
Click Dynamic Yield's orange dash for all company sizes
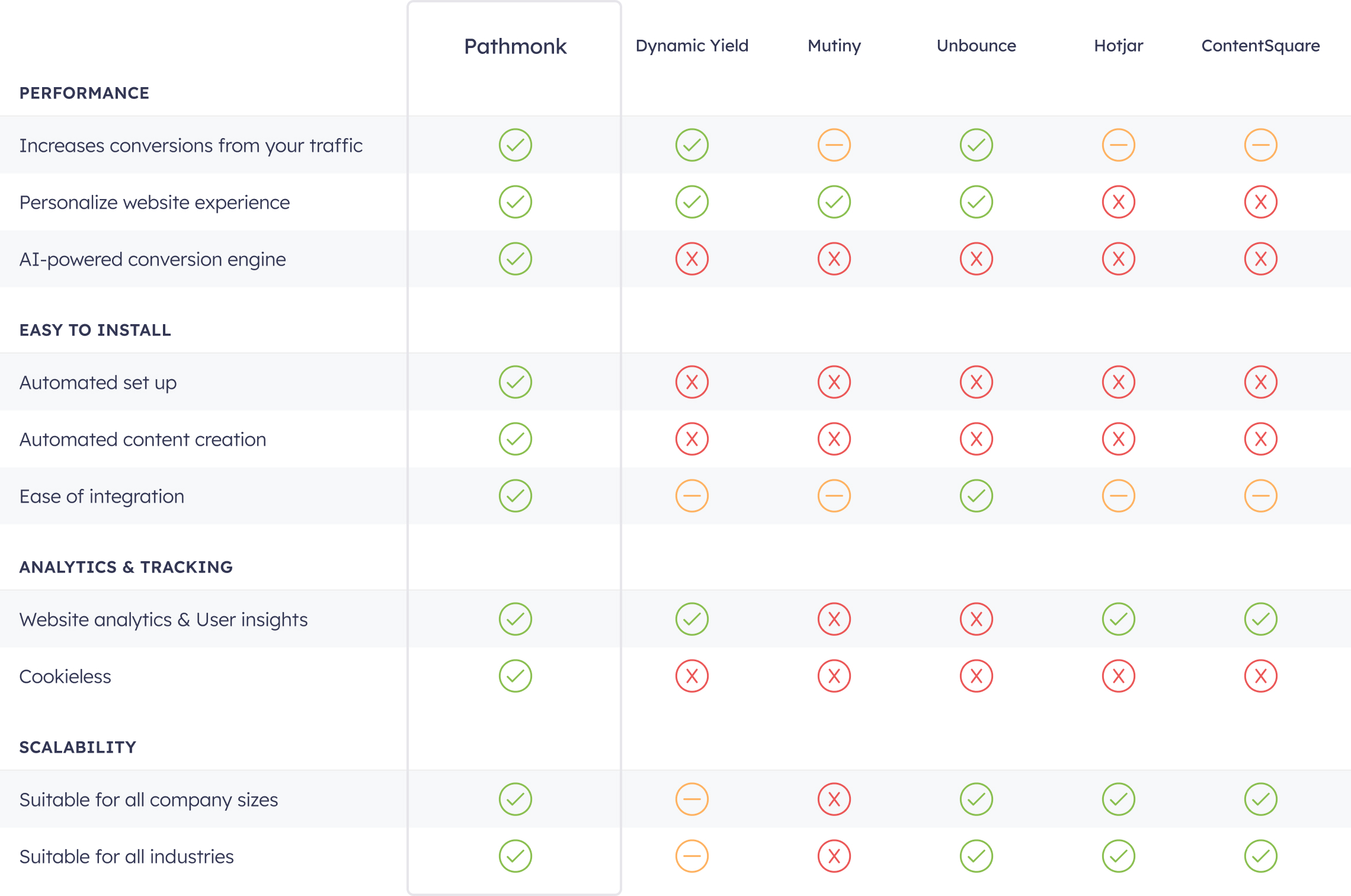pos(691,799)
